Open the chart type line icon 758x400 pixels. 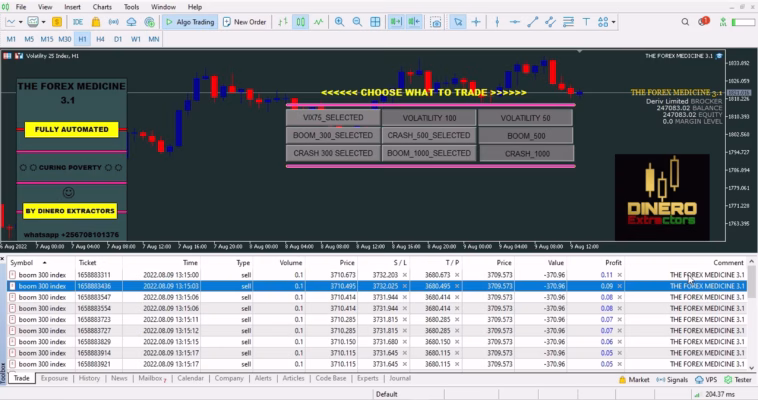(11, 22)
